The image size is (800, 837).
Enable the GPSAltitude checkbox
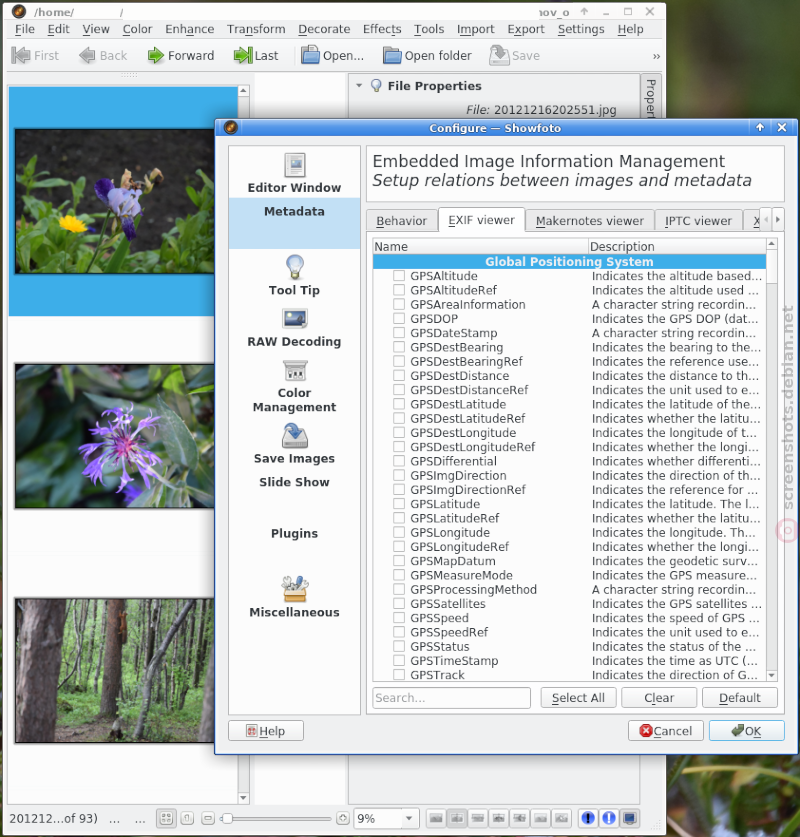399,276
